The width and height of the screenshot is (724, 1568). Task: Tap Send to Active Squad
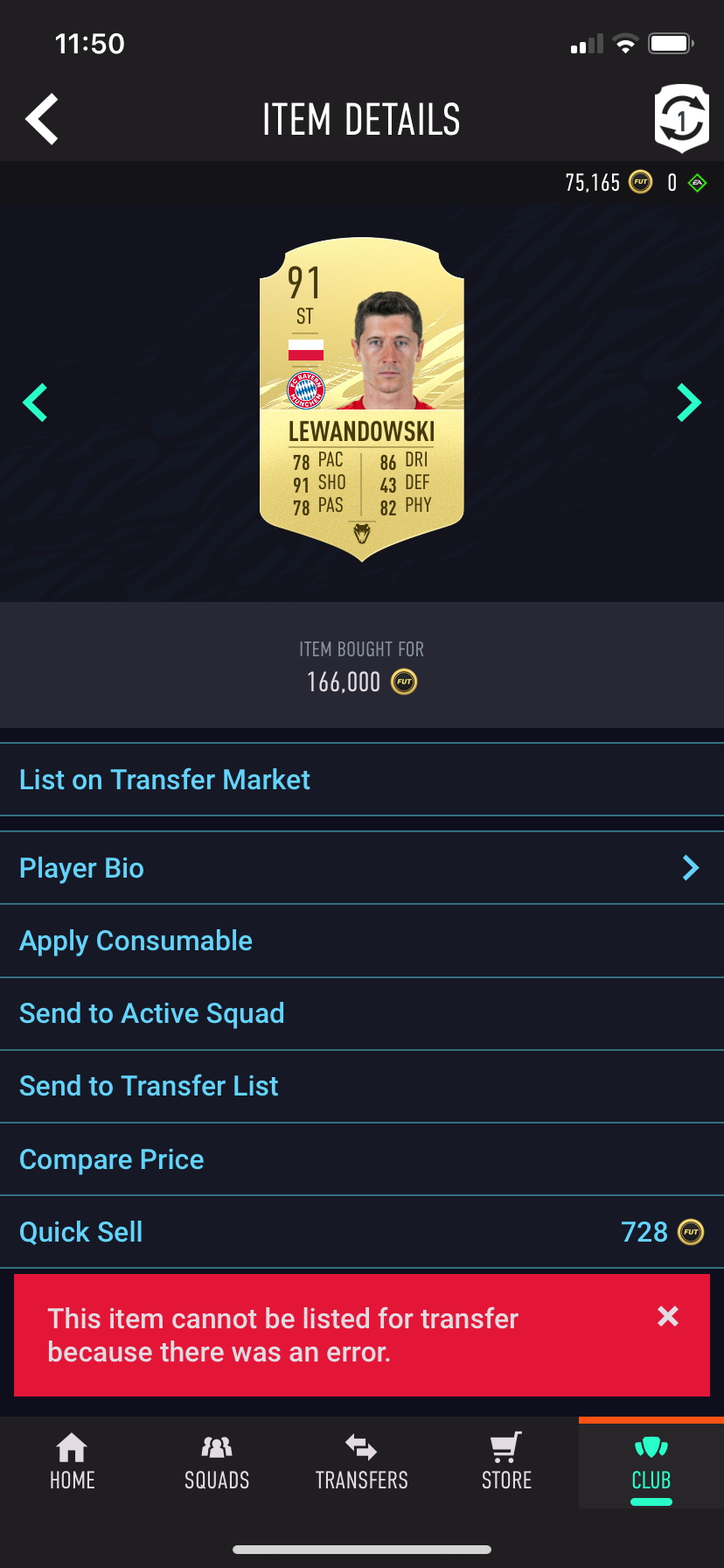(x=362, y=1013)
